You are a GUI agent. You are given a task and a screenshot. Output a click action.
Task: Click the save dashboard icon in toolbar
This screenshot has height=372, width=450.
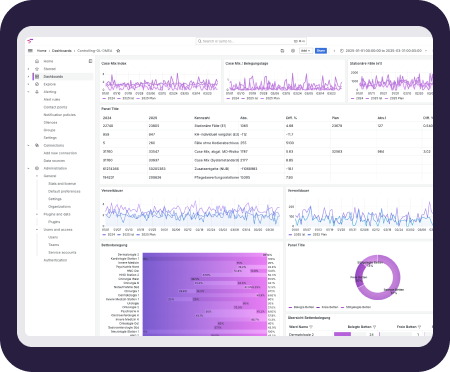282,51
